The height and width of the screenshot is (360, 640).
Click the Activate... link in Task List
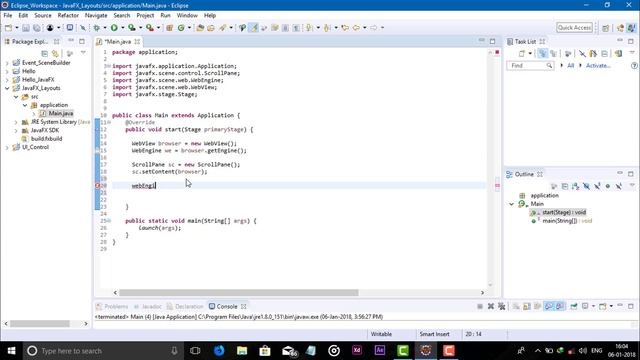(598, 65)
